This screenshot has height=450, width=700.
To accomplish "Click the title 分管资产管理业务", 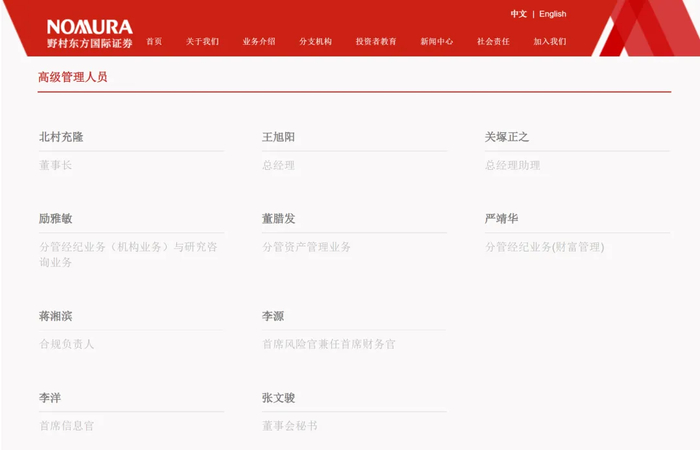I will tap(306, 247).
